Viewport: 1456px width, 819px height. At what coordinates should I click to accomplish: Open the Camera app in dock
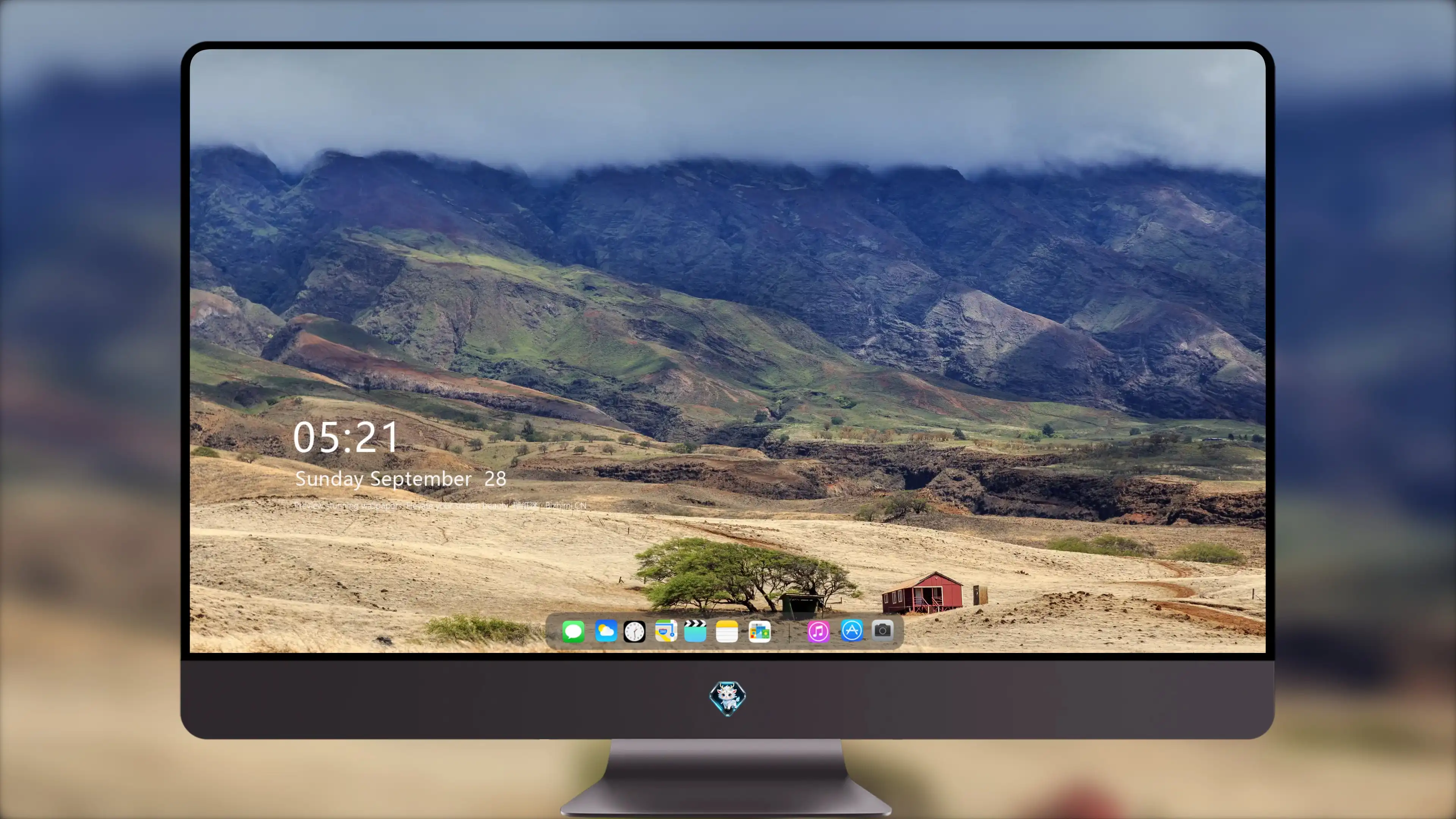click(x=882, y=630)
